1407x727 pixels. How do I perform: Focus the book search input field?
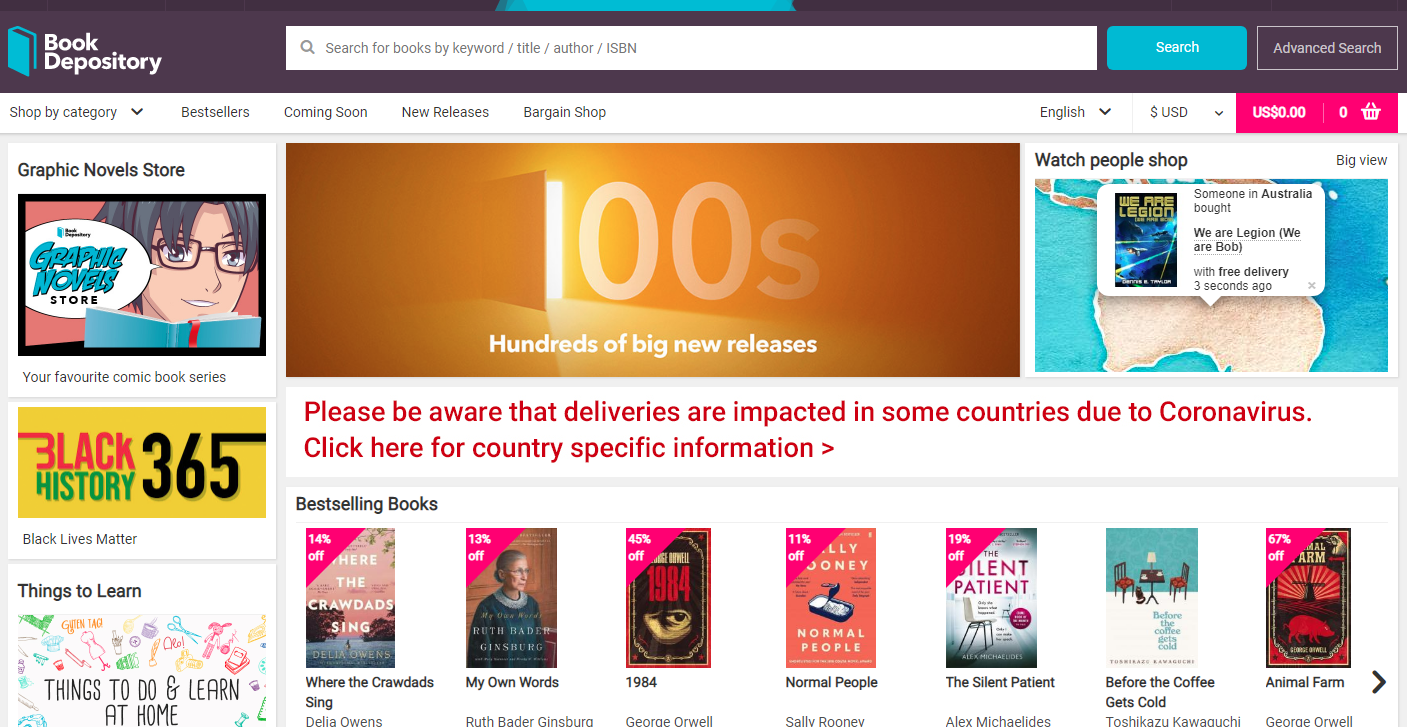click(691, 48)
